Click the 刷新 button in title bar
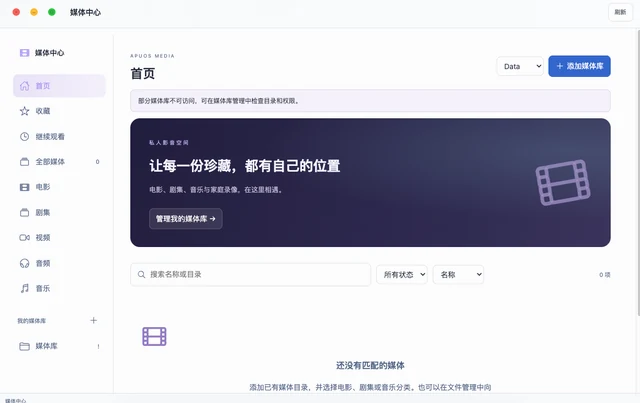 [620, 12]
